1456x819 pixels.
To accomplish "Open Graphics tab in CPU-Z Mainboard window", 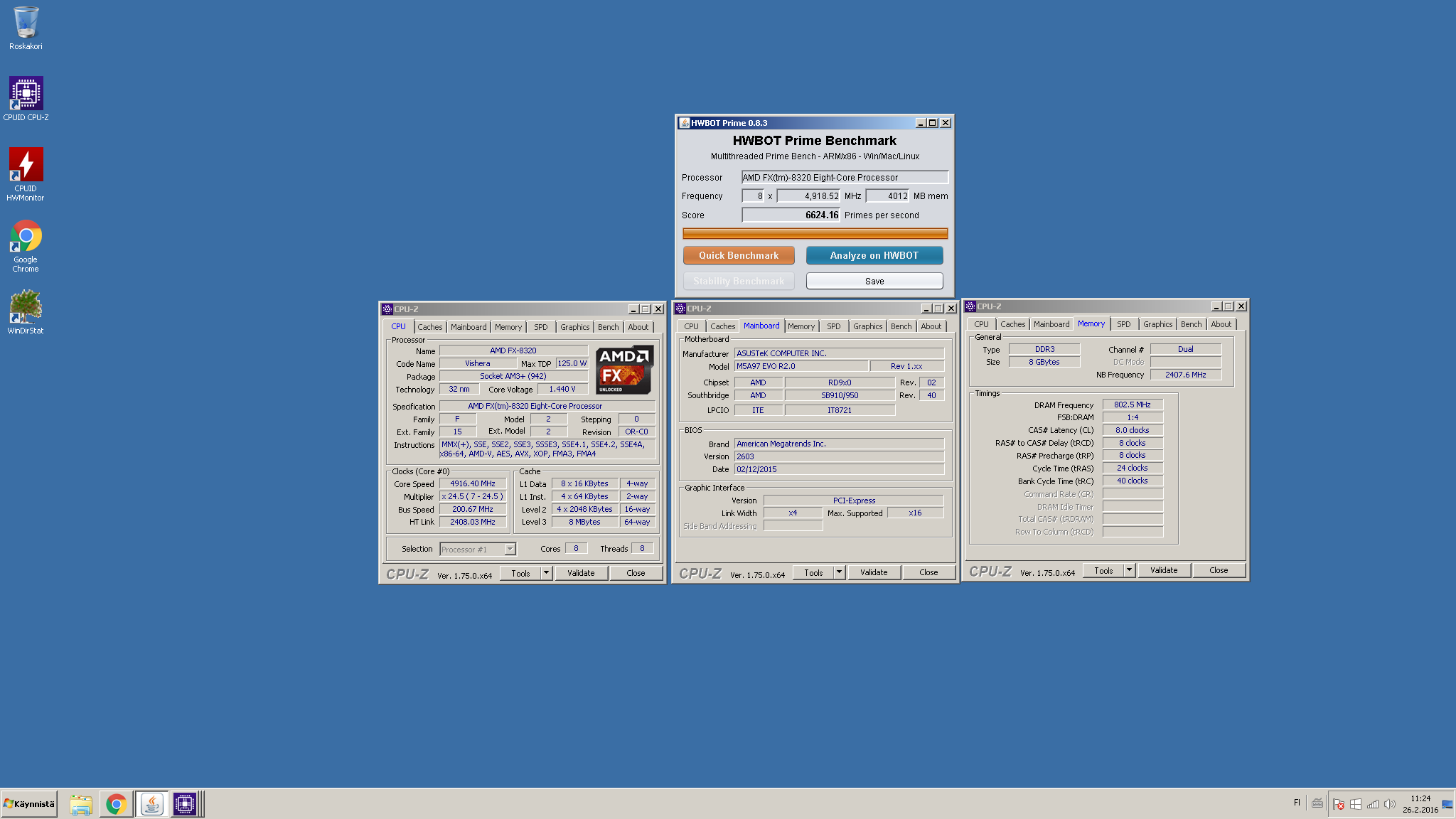I will [867, 326].
